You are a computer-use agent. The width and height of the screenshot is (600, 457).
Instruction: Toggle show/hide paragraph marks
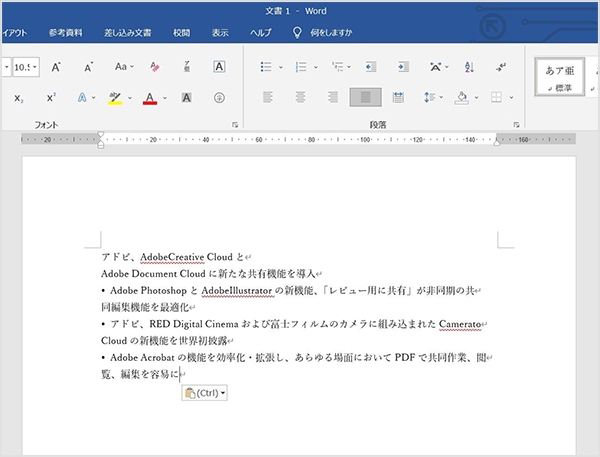pyautogui.click(x=501, y=67)
